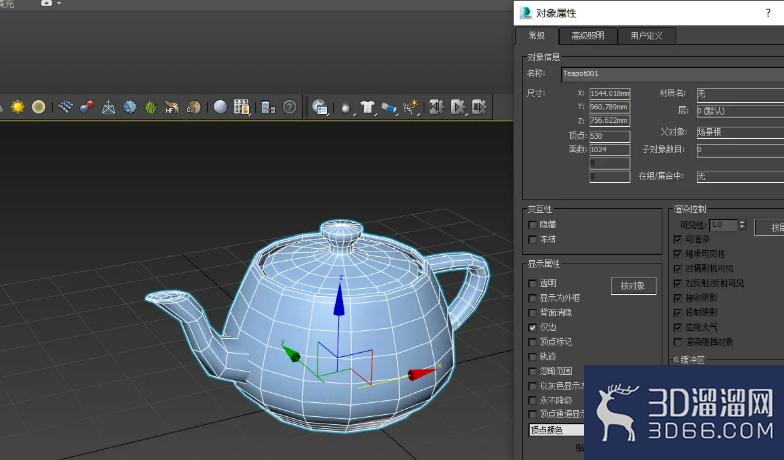Enable the 显示为外框 checkbox
This screenshot has width=784, height=460.
(532, 298)
